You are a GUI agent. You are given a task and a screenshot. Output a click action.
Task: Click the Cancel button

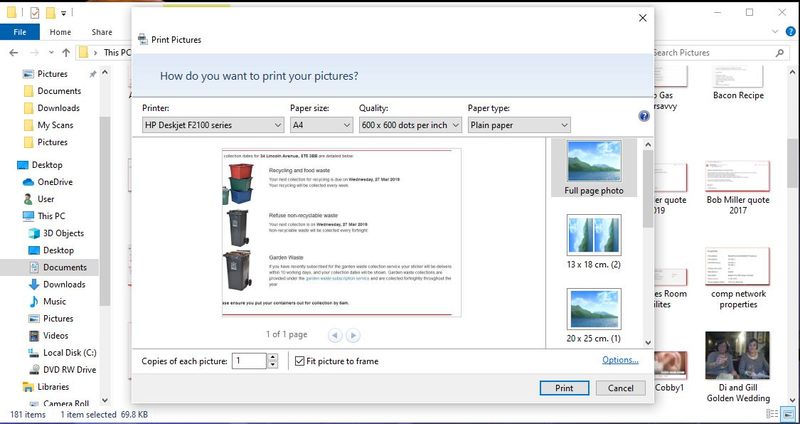pos(620,388)
